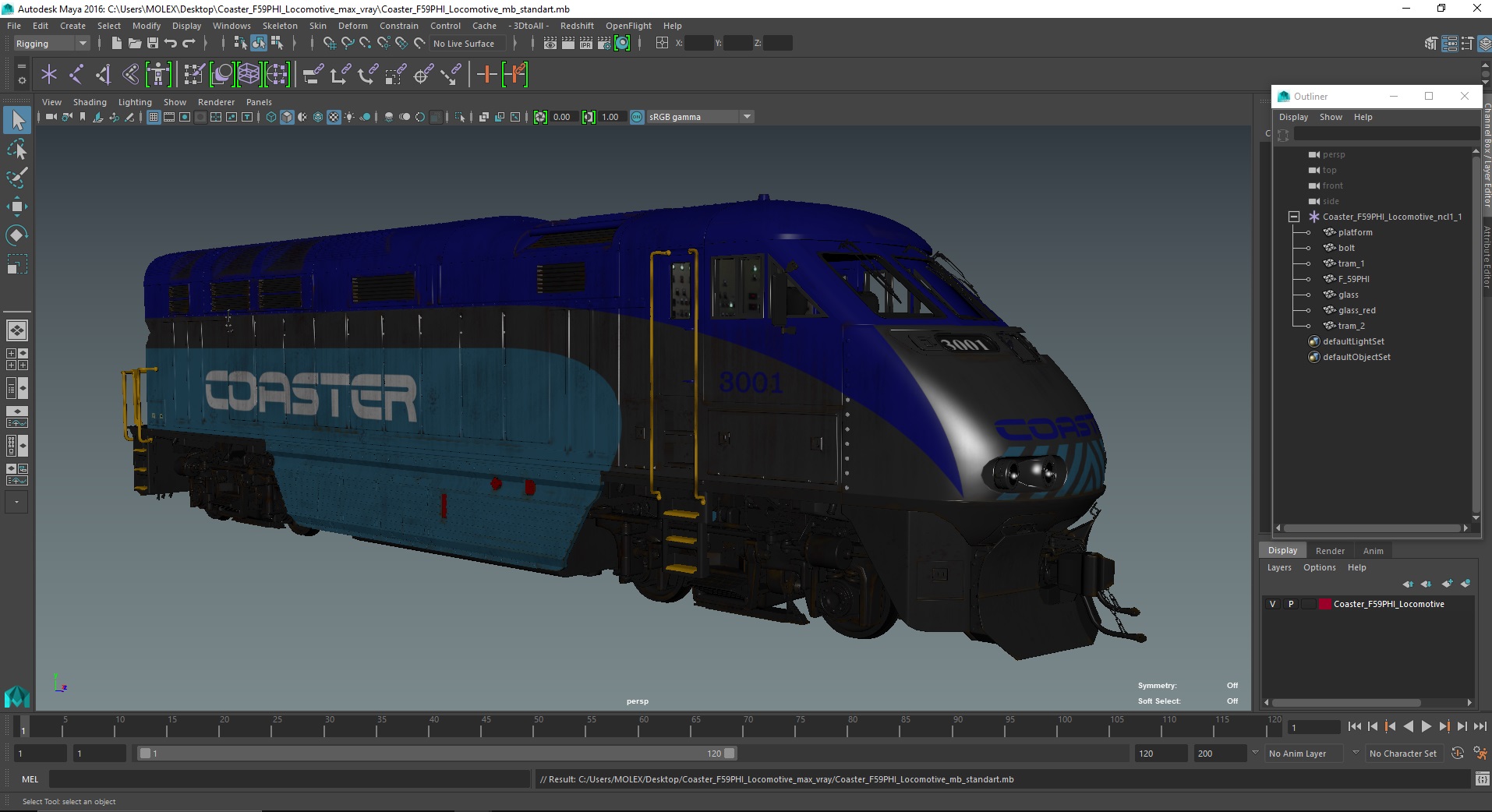Image resolution: width=1492 pixels, height=812 pixels.
Task: Click the Open Scene folder icon
Action: (134, 44)
